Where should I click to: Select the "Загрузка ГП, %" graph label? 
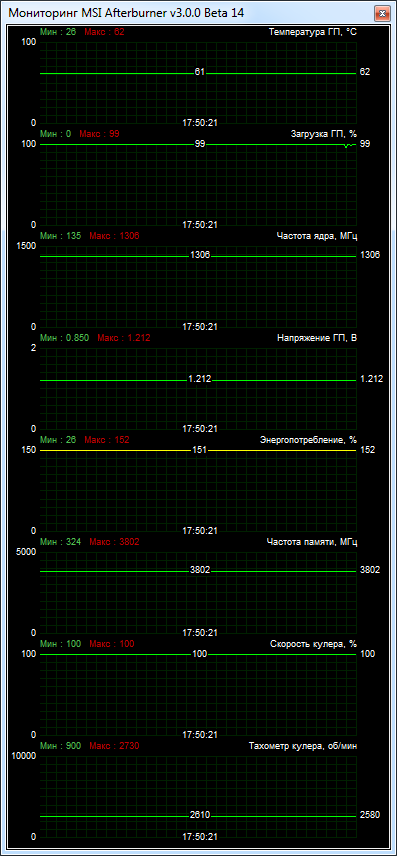(324, 133)
